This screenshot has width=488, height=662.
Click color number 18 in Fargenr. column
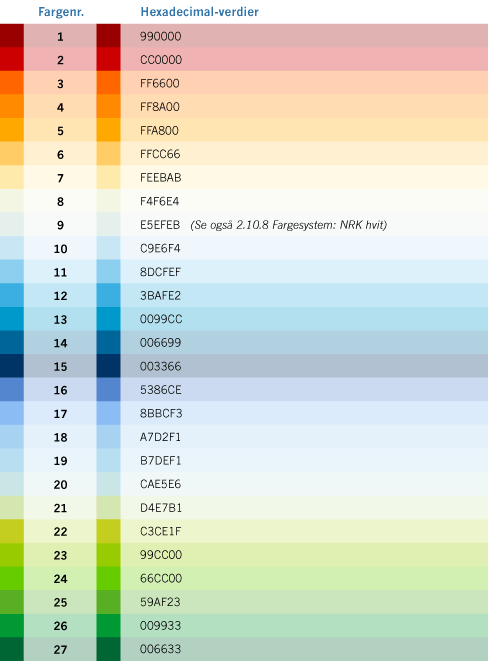60,438
